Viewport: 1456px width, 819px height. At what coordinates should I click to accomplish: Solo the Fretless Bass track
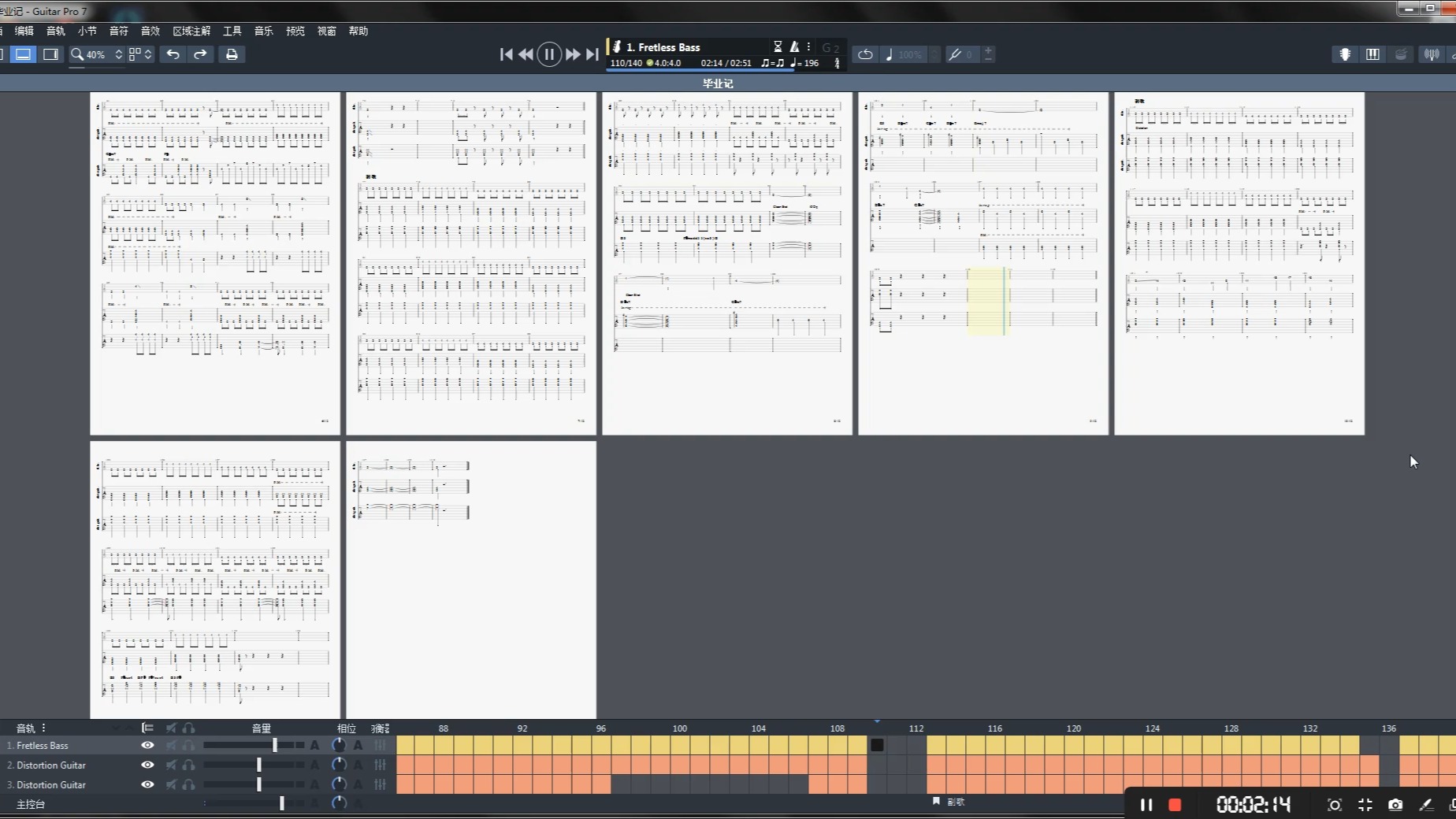188,745
